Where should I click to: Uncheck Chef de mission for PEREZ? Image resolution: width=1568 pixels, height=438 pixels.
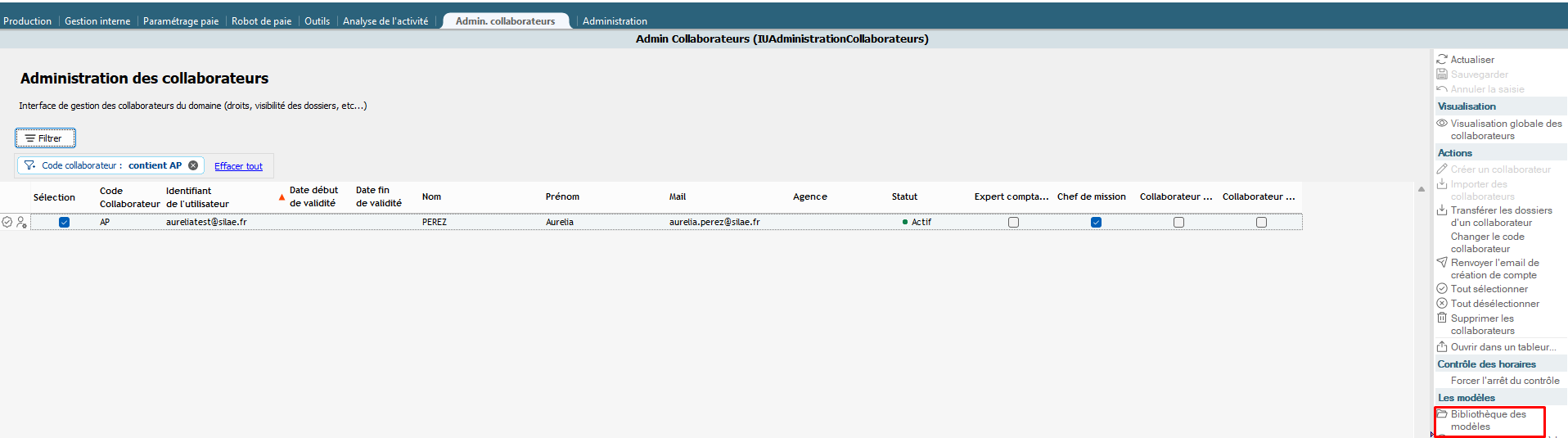click(1096, 223)
